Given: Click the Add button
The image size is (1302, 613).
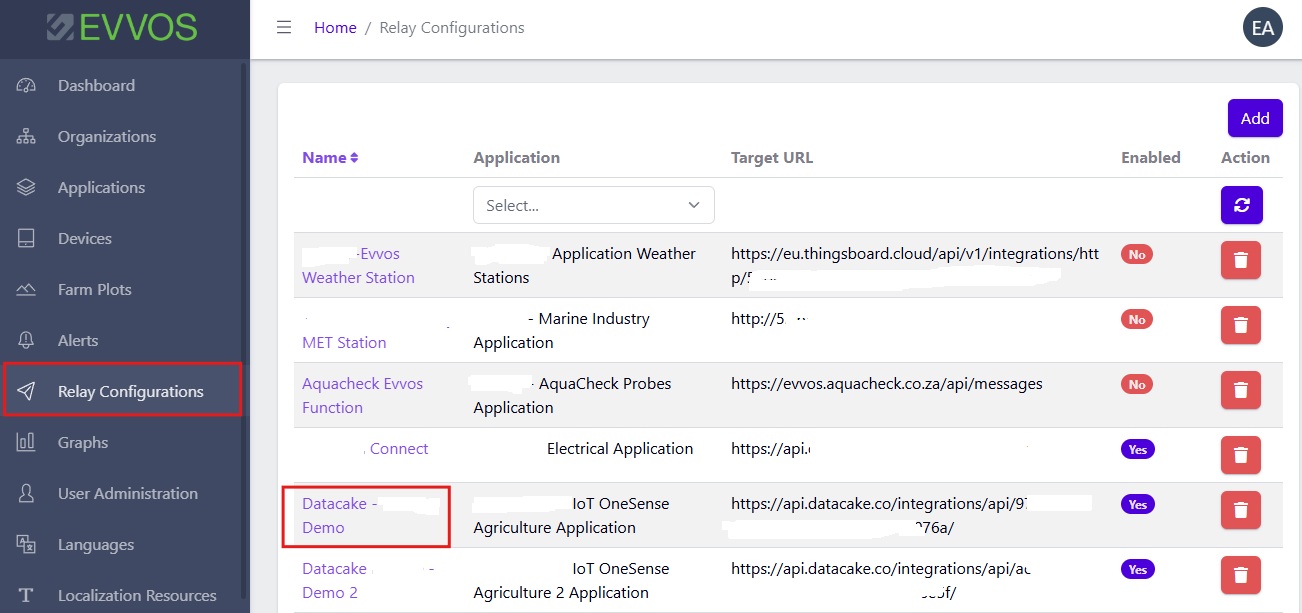Looking at the screenshot, I should 1254,118.
